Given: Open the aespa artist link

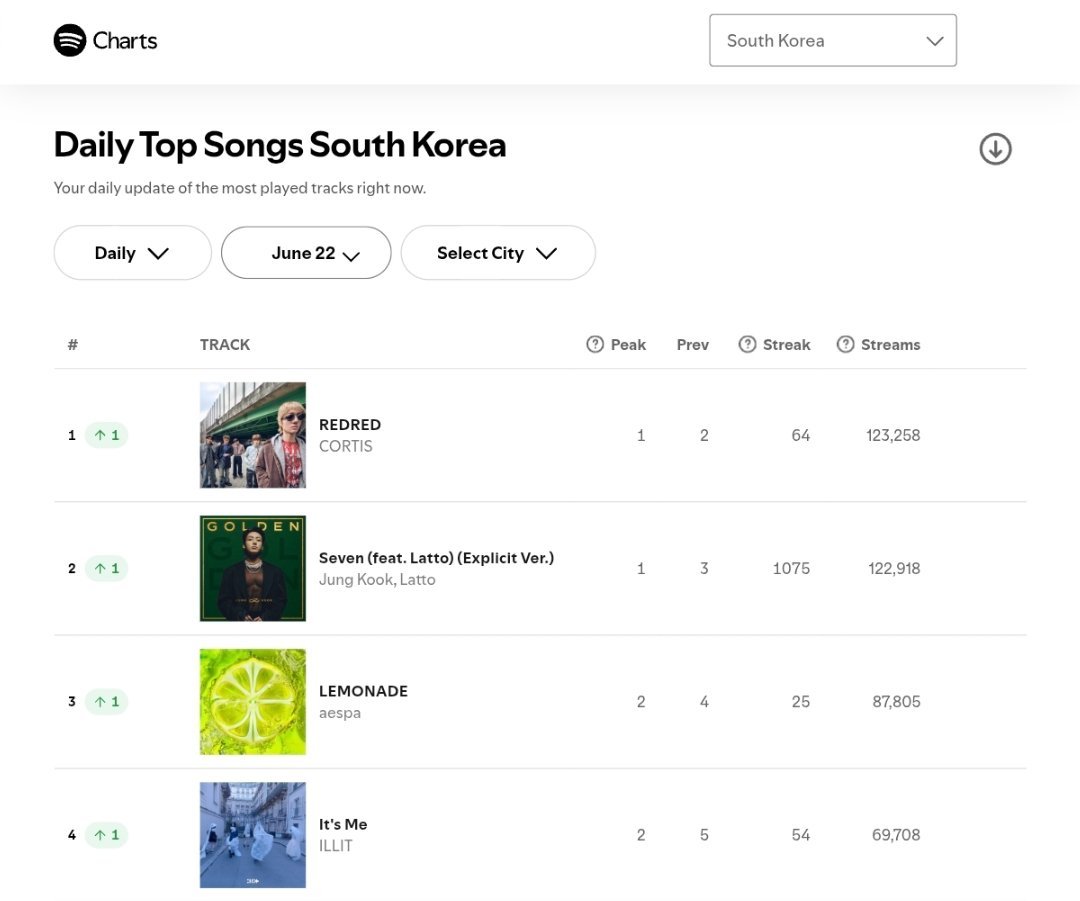Looking at the screenshot, I should point(340,713).
